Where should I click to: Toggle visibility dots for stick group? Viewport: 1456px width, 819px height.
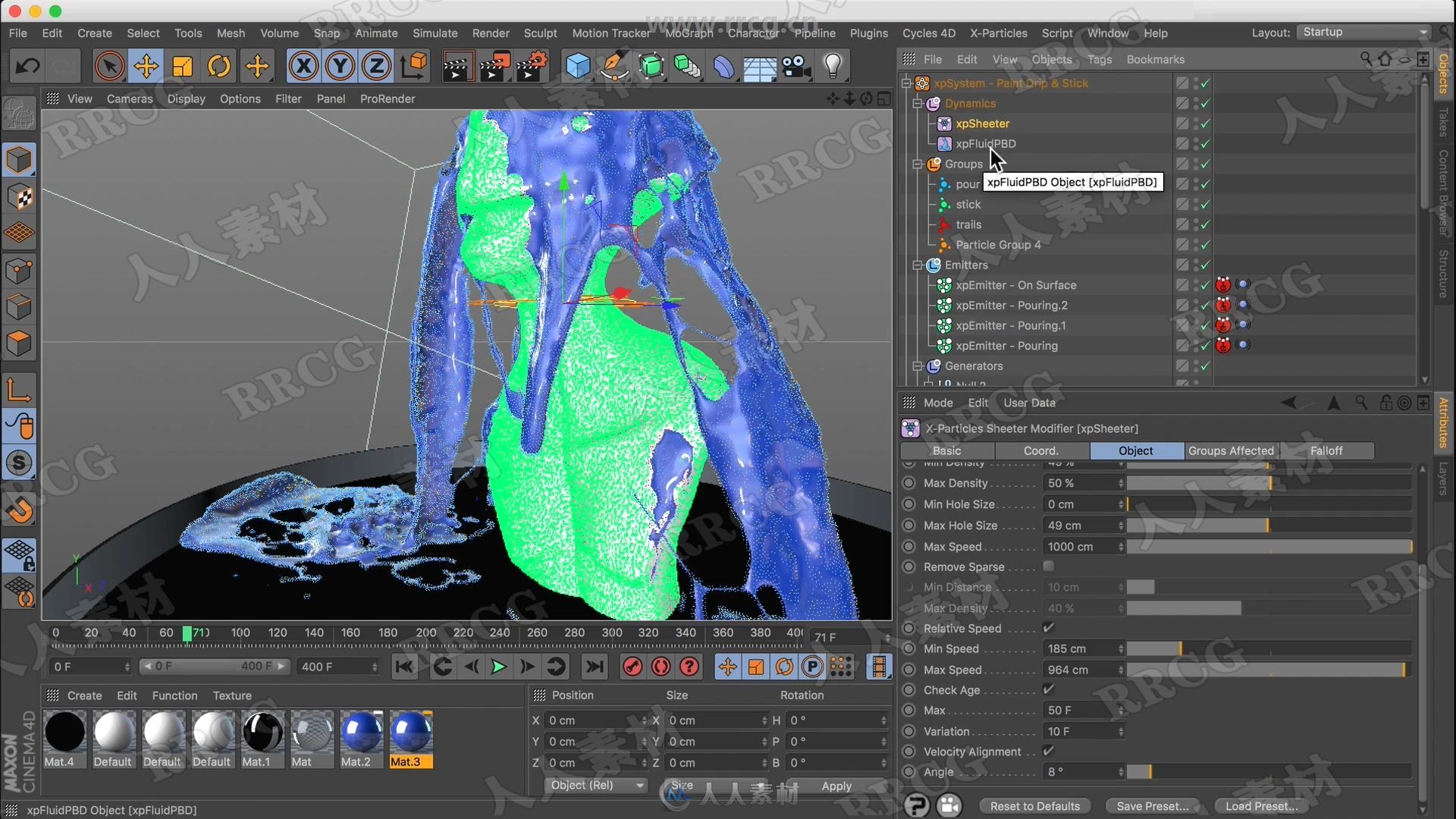click(x=1196, y=204)
